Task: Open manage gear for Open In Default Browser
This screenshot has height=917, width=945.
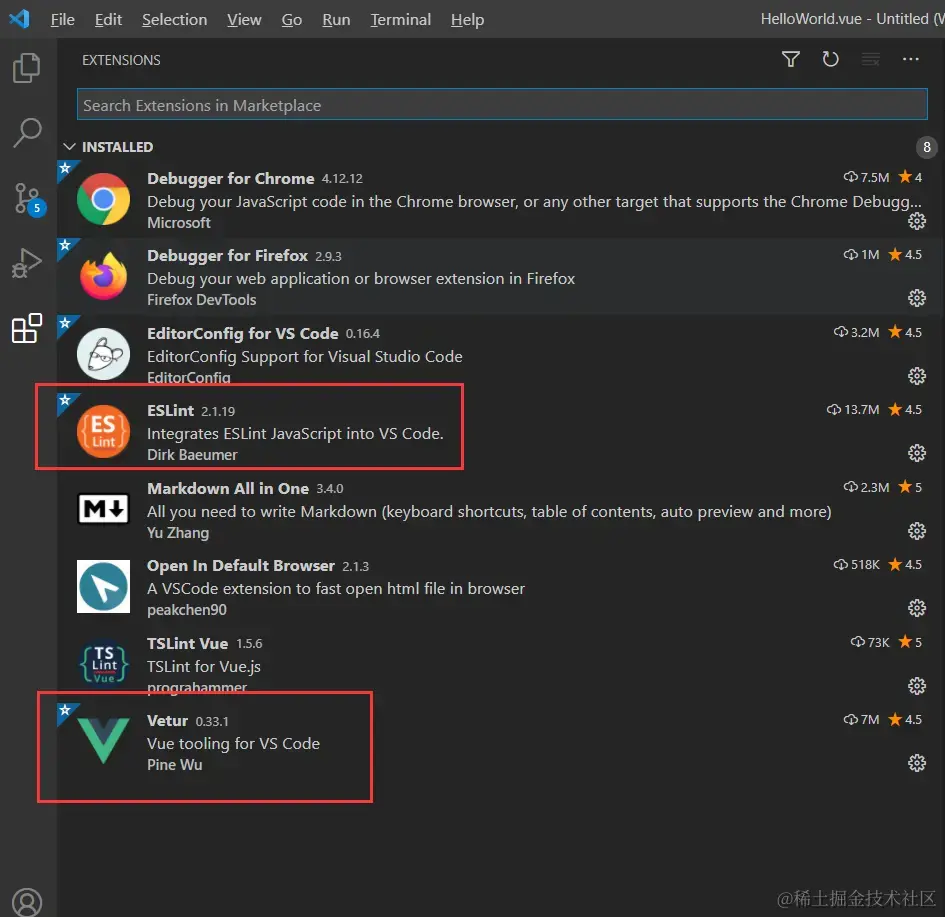Action: 917,608
